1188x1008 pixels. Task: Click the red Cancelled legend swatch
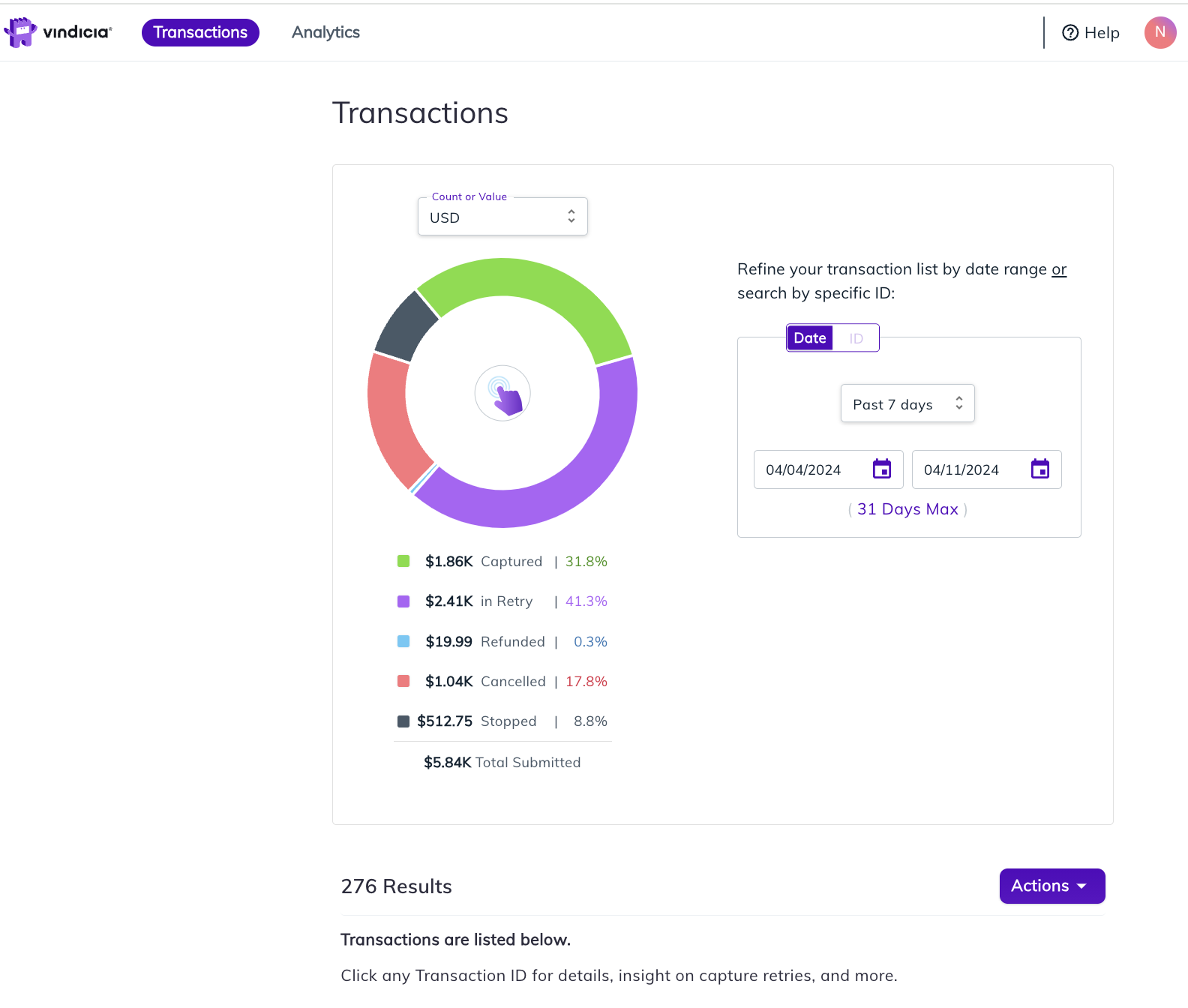pyautogui.click(x=403, y=681)
